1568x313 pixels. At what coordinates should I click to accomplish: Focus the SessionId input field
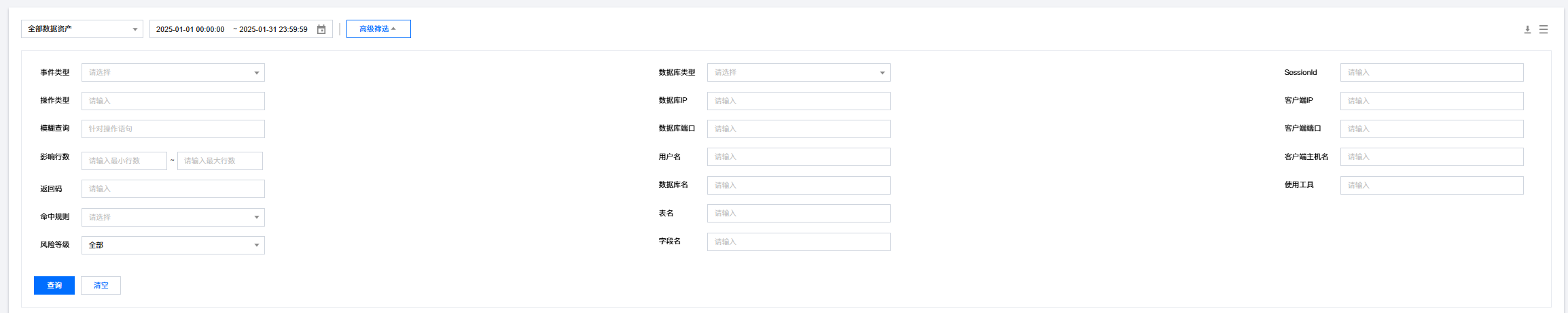tap(1431, 73)
